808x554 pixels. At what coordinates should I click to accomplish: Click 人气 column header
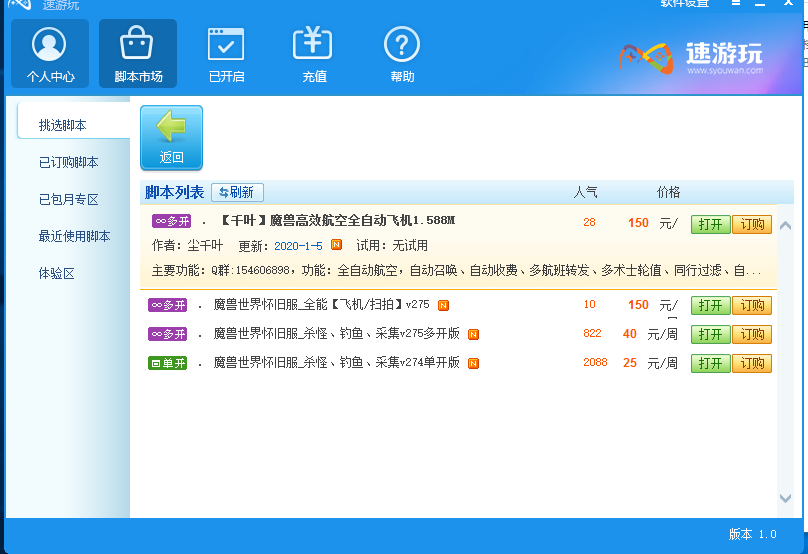pos(586,192)
